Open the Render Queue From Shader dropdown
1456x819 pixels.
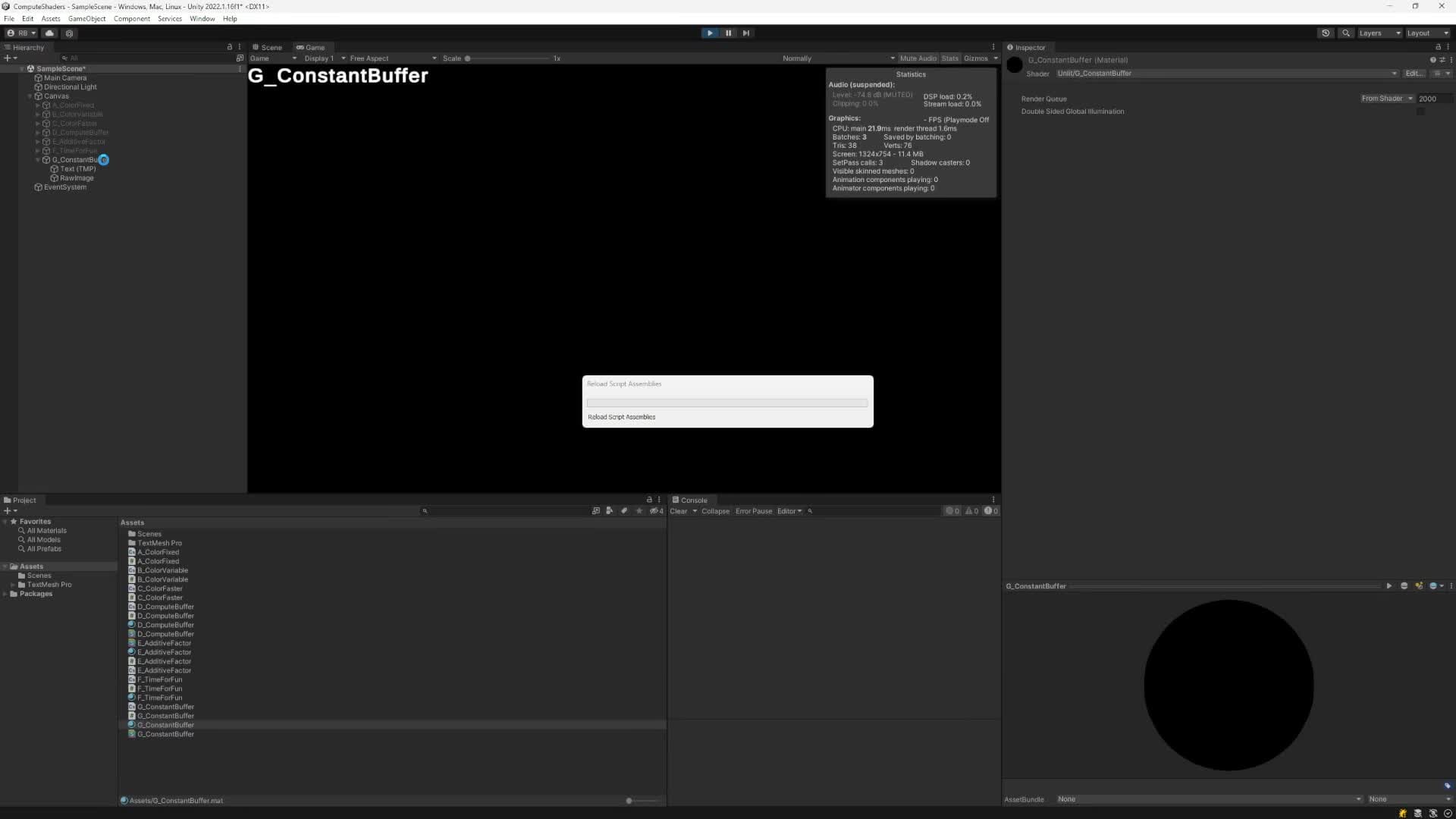1385,98
